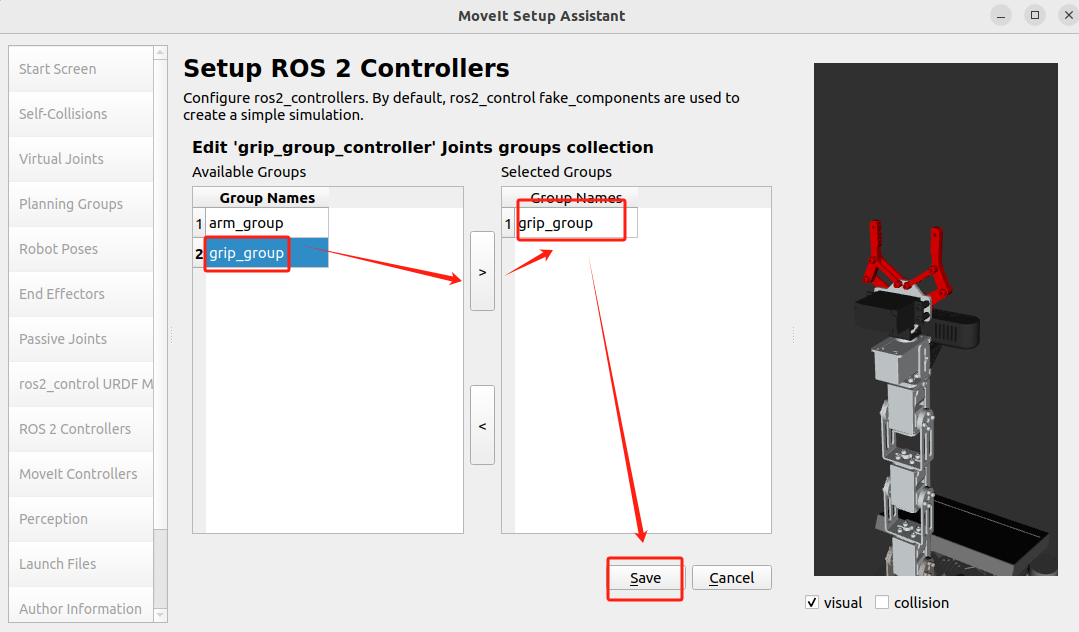Toggle the visual checkbox
Viewport: 1079px width, 632px height.
(x=812, y=602)
